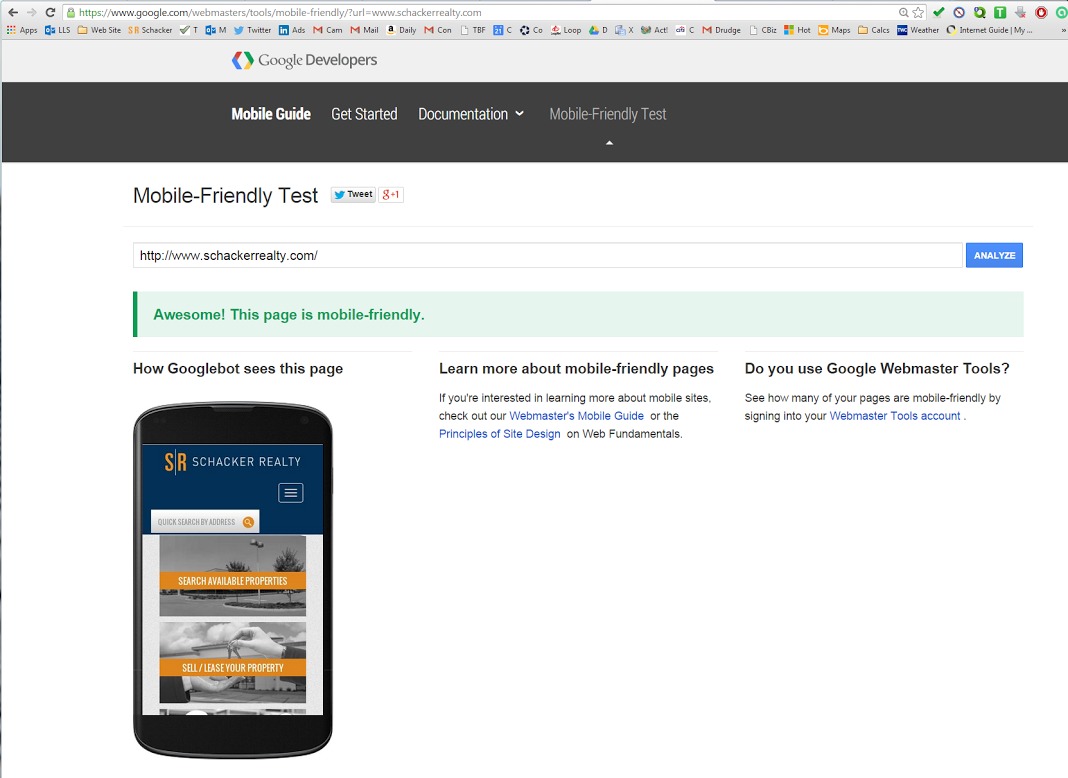Image resolution: width=1068 pixels, height=778 pixels.
Task: Open the LinkedIn Ads bookmark
Action: pyautogui.click(x=292, y=30)
